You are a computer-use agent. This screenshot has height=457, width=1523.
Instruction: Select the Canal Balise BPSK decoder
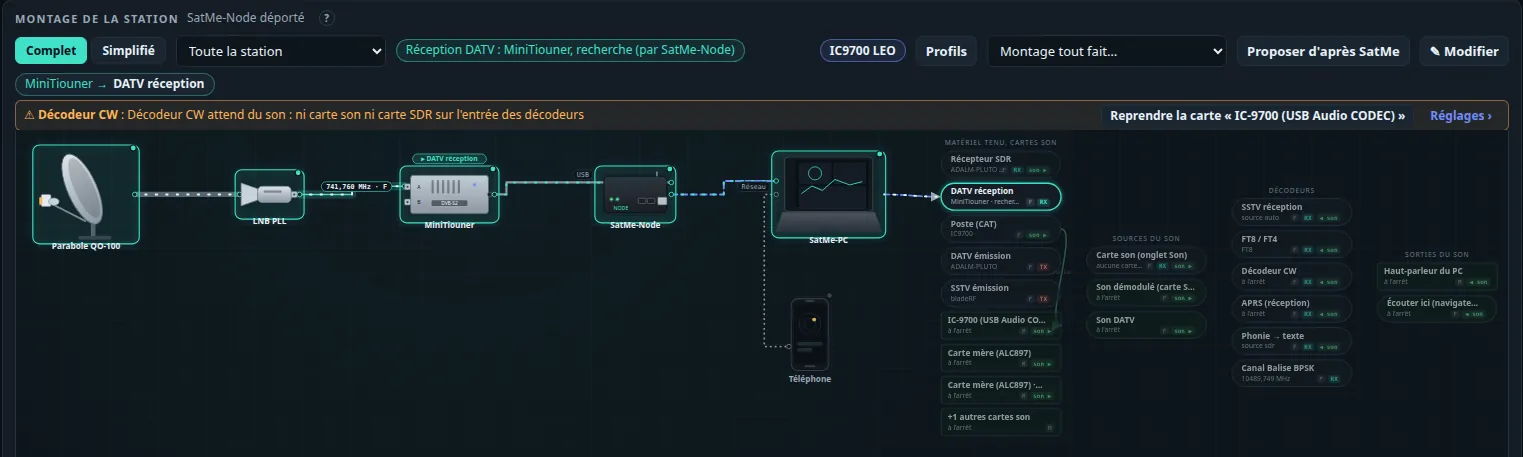[1293, 373]
